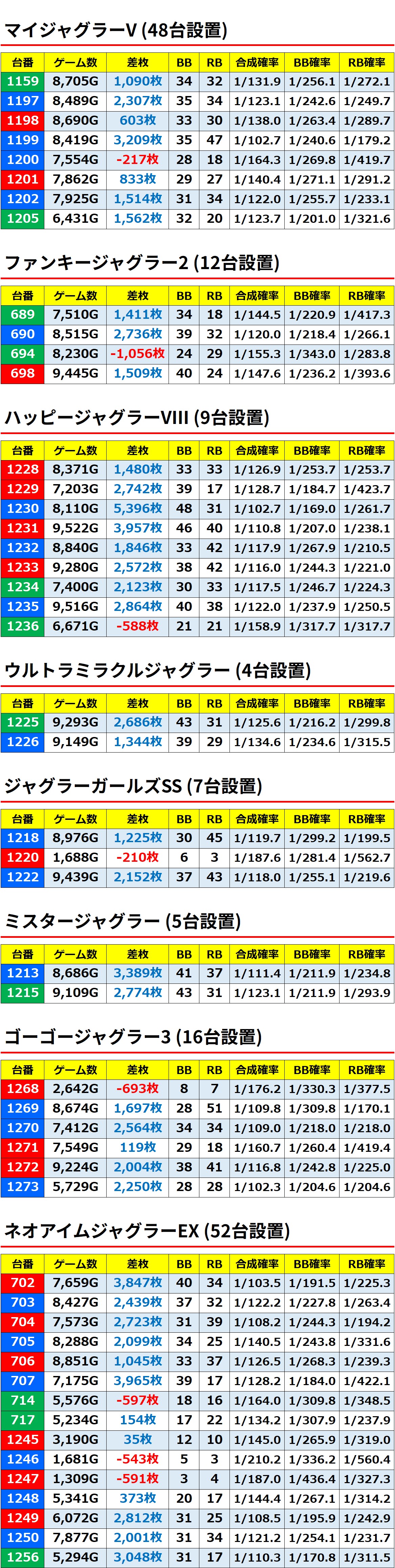Select the green machine number 1159 cell
Viewport: 395px width, 1568px height.
[x=23, y=81]
